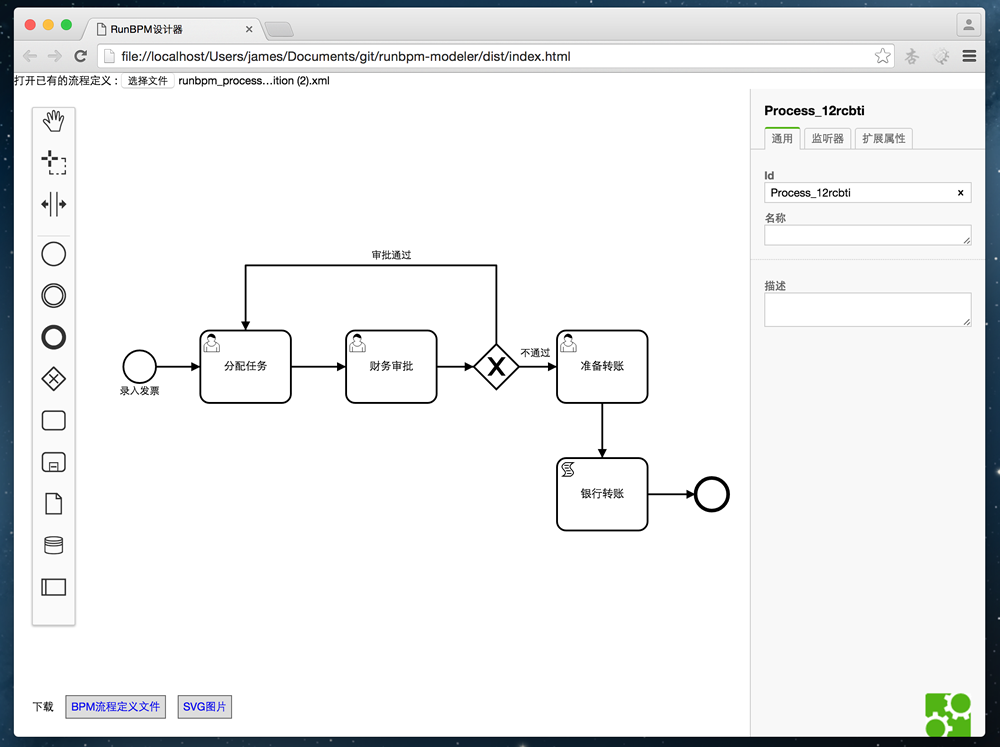The image size is (1000, 747).
Task: Focus the 名称 text area
Action: pos(867,235)
